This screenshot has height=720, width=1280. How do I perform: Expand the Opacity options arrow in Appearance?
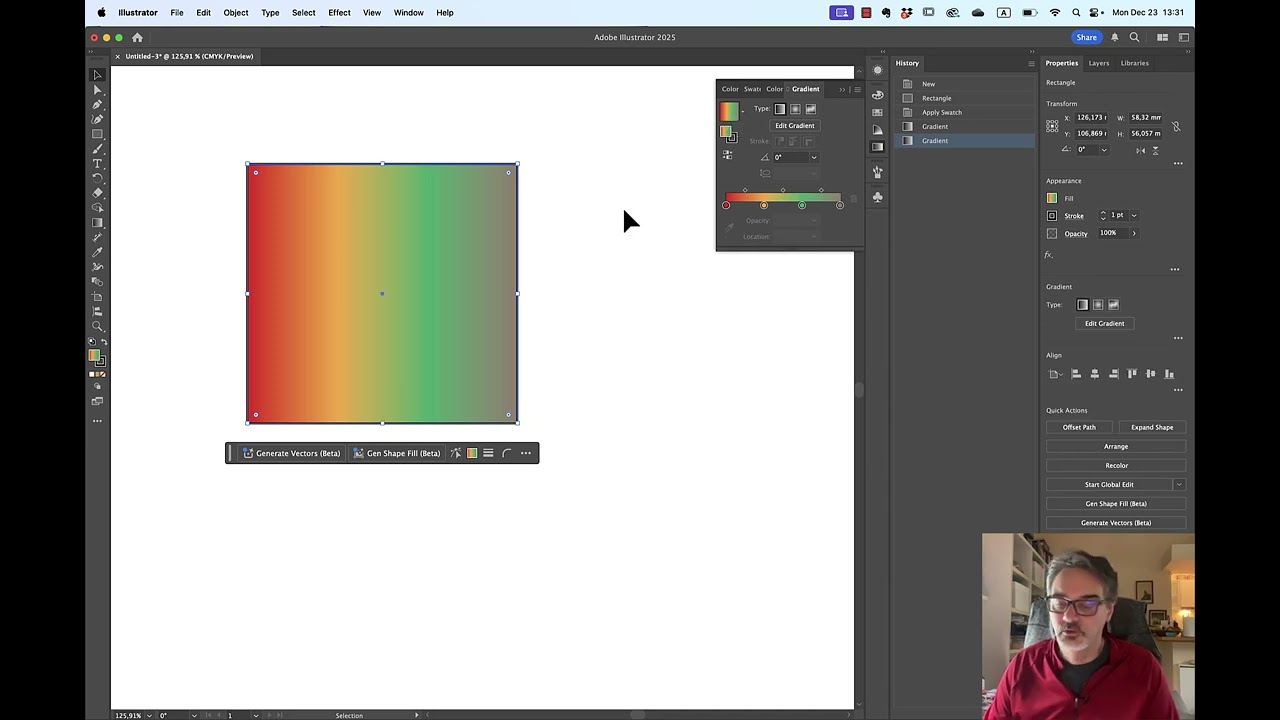1133,233
